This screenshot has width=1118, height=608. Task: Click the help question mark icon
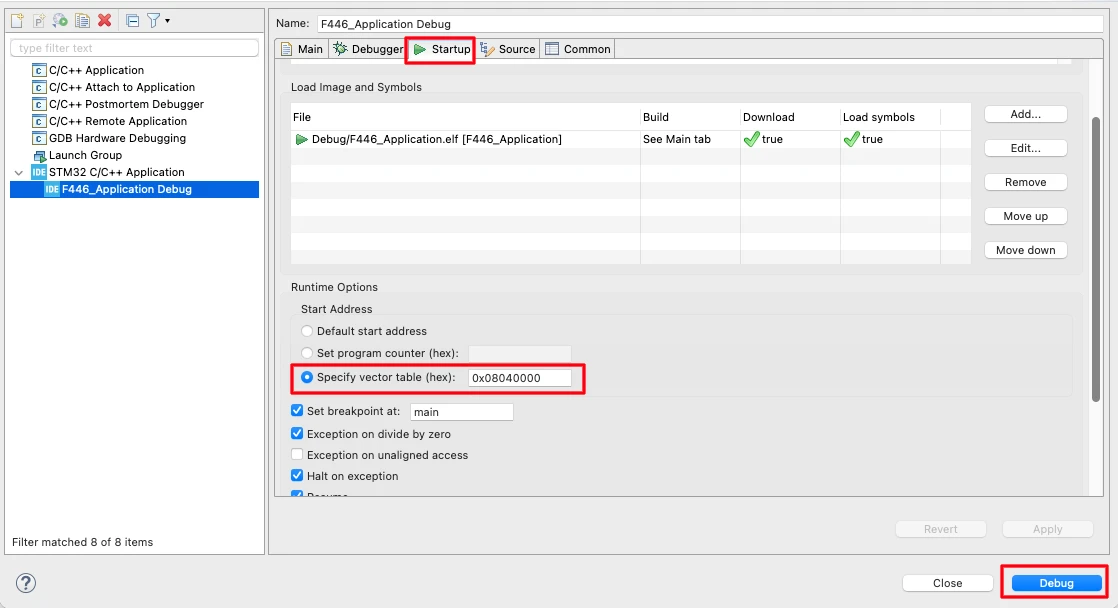pos(25,583)
